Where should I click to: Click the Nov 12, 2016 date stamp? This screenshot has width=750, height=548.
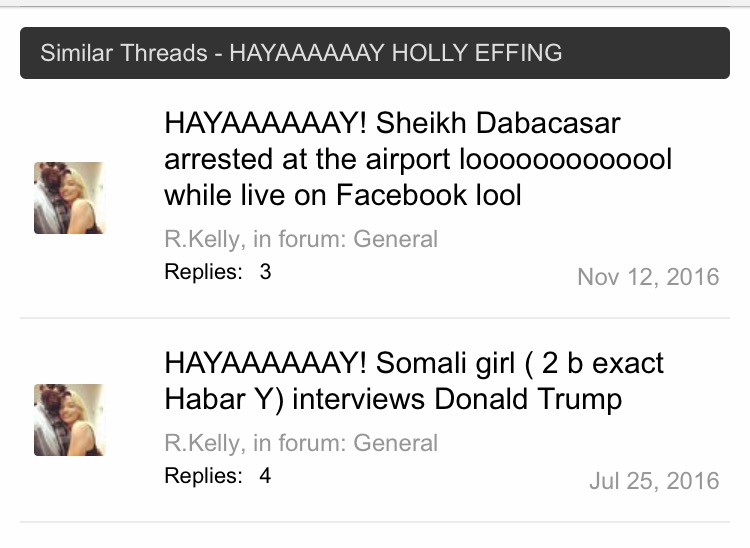(648, 277)
